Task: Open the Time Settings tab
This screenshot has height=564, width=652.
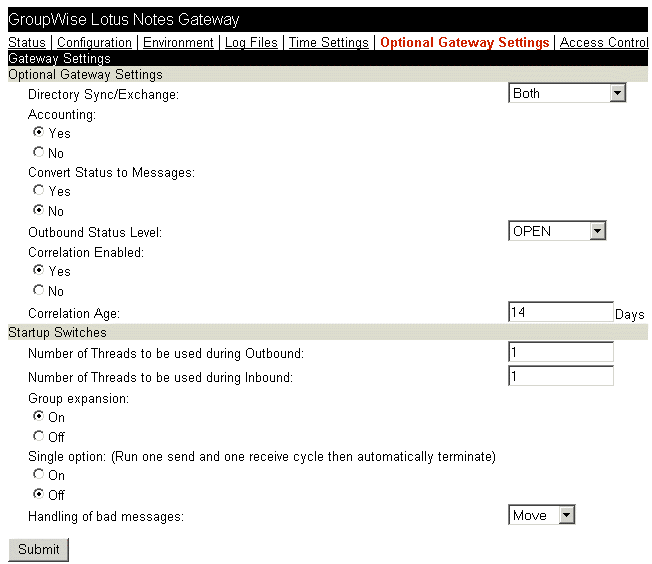Action: coord(328,42)
